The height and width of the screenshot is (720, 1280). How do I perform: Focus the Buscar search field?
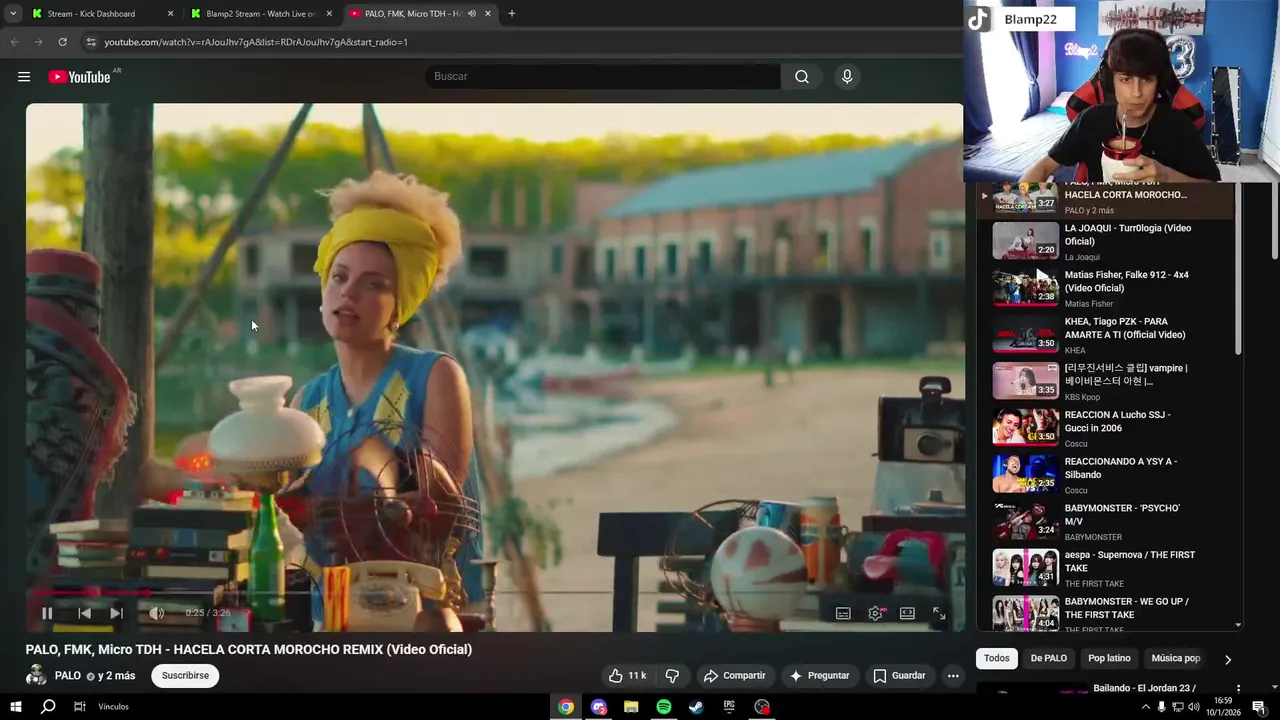point(603,76)
